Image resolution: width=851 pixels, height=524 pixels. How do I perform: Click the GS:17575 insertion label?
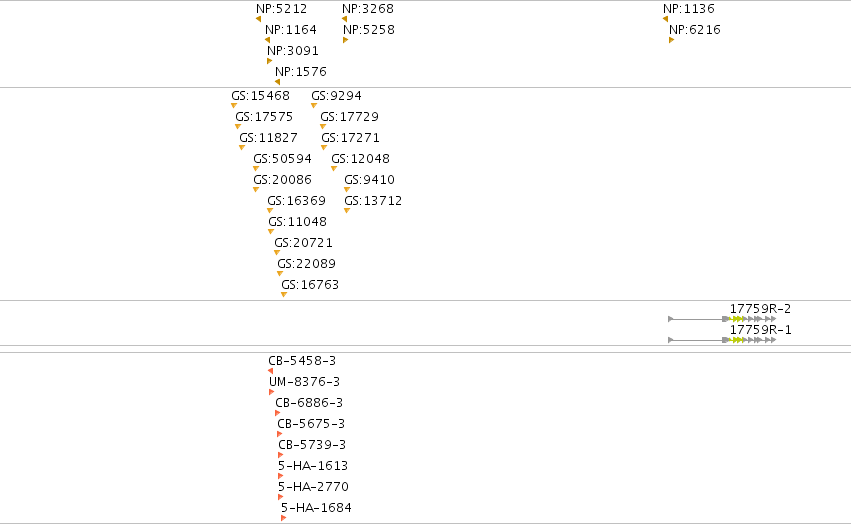(264, 117)
